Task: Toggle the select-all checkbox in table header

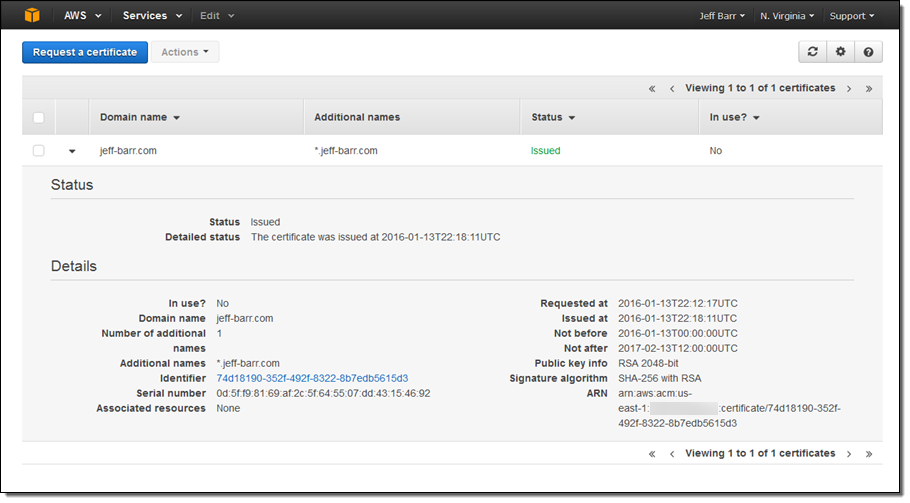Action: pos(39,117)
